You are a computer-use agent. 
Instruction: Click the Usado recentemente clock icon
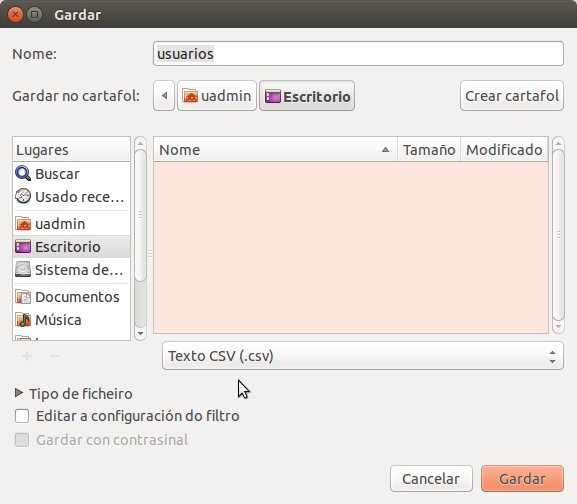[23, 196]
